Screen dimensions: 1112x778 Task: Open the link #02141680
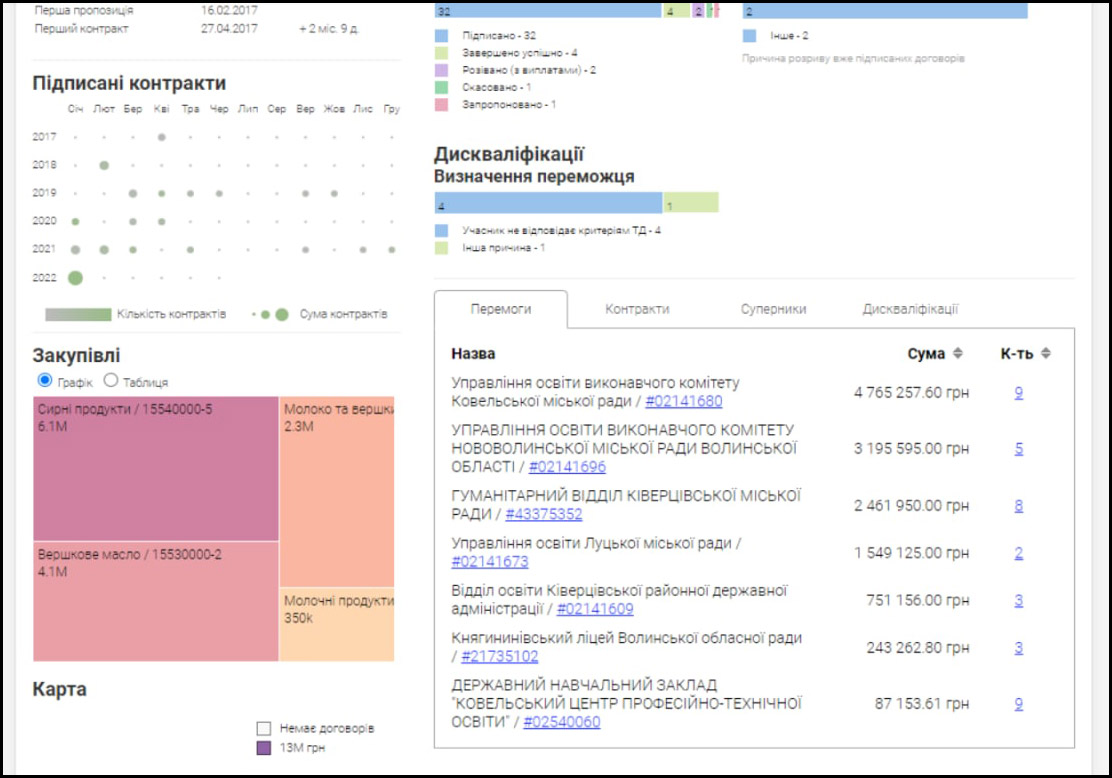click(x=683, y=401)
